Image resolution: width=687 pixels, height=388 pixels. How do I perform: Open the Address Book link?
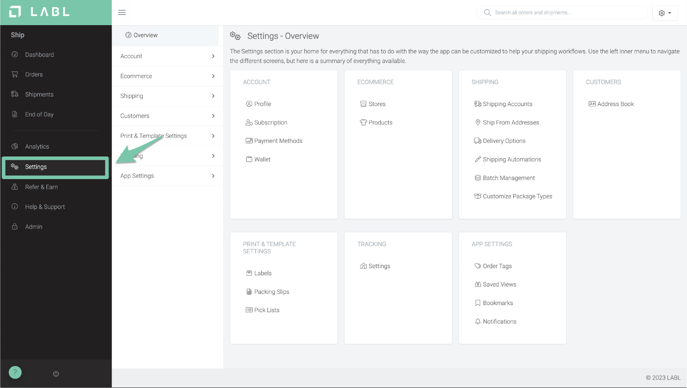611,104
